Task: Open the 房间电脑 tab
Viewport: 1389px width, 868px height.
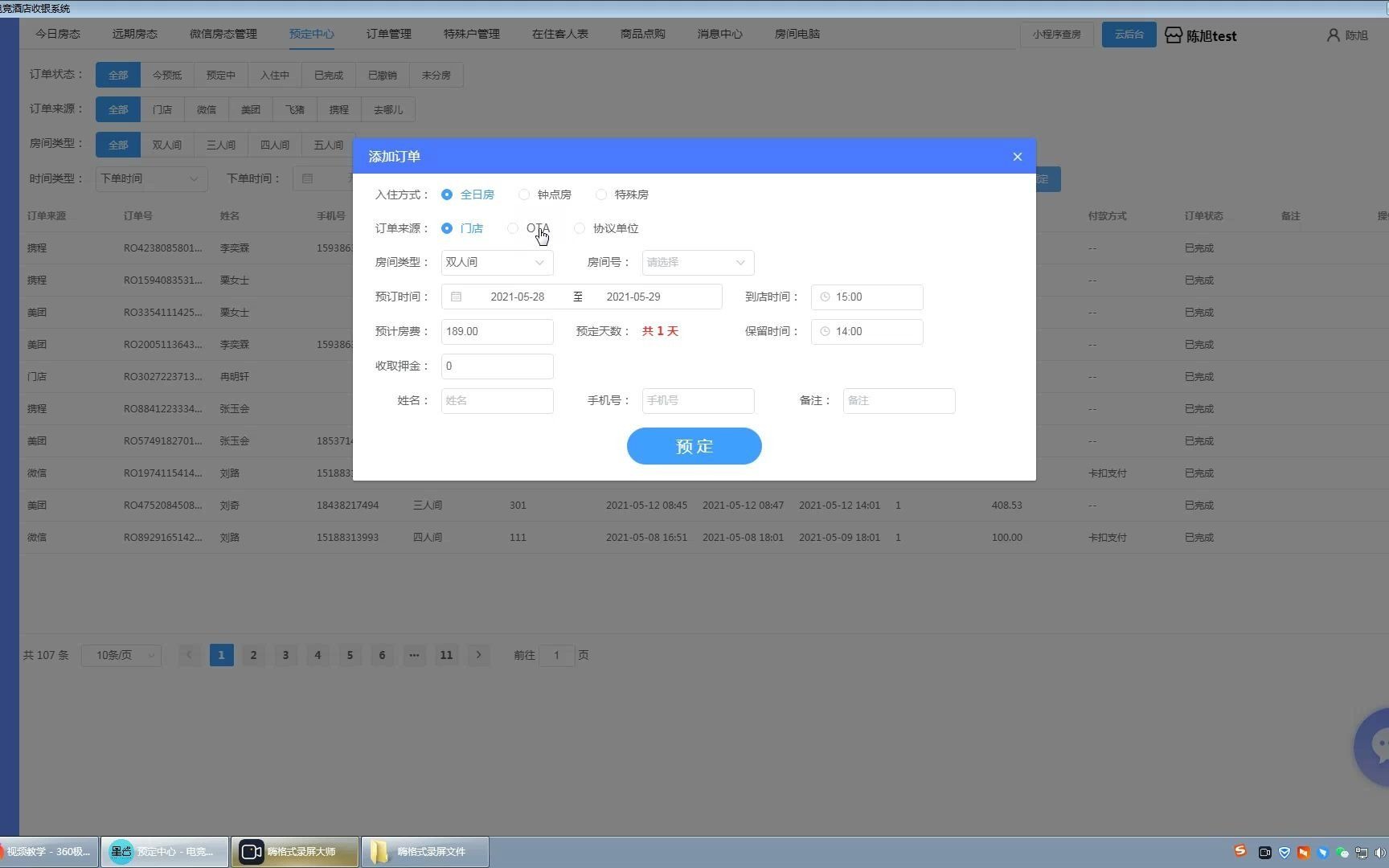Action: pos(797,34)
